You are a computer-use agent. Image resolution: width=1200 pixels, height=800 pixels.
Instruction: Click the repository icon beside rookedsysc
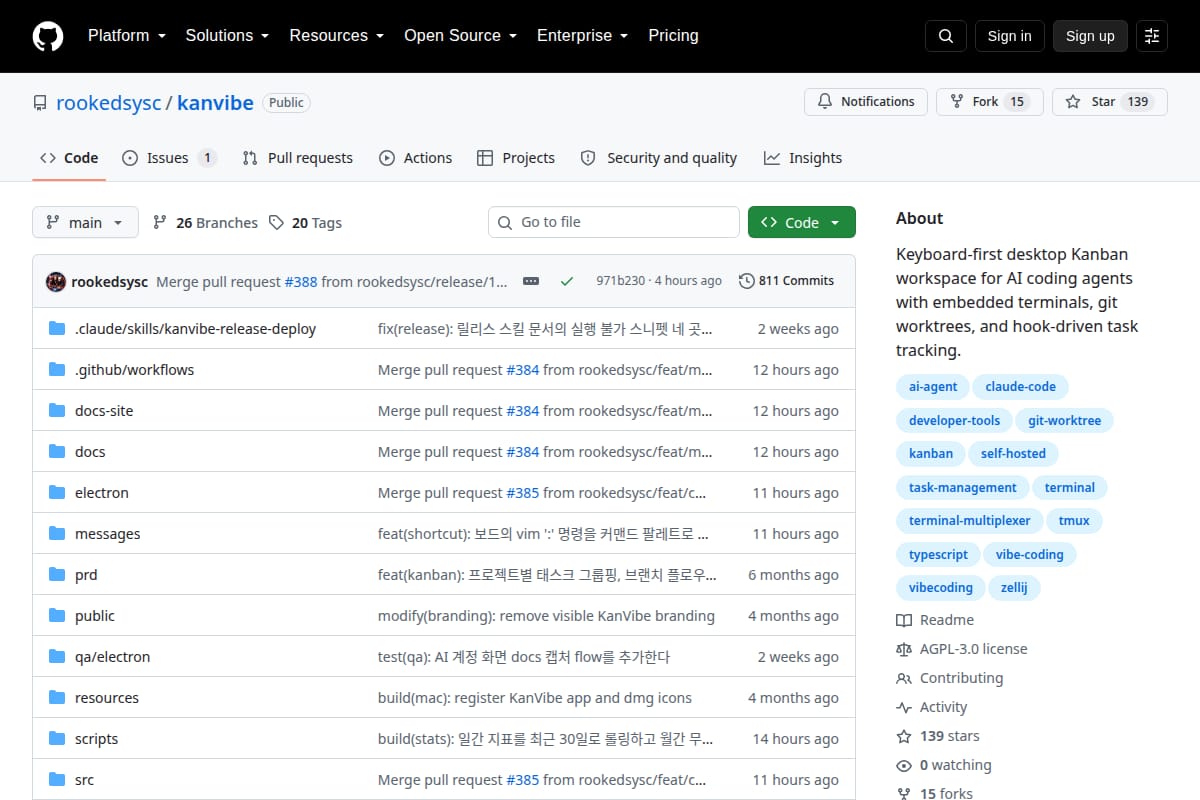click(x=40, y=103)
